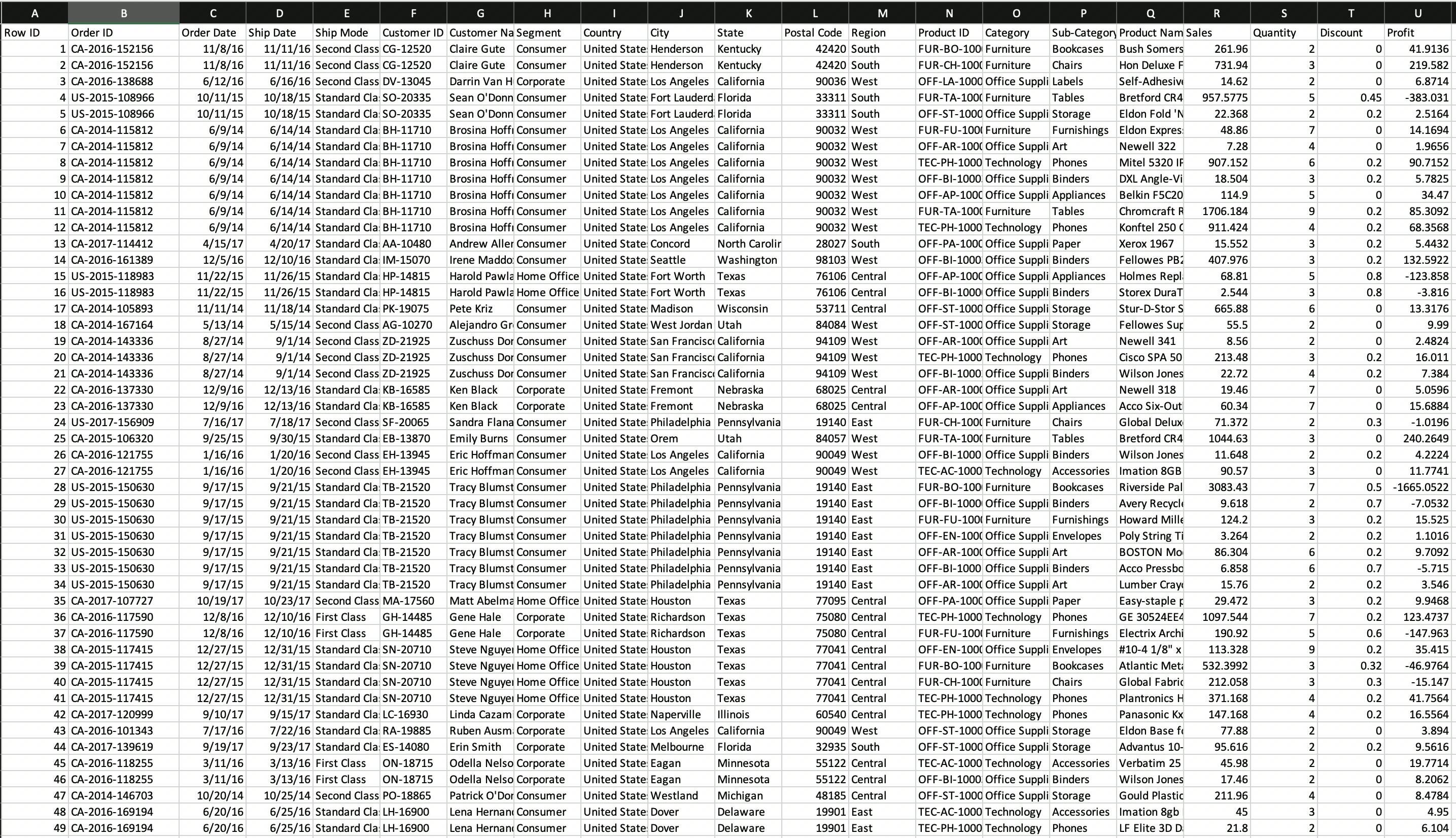This screenshot has width=1456, height=838.
Task: Click the Discount header cell
Action: coord(1350,33)
